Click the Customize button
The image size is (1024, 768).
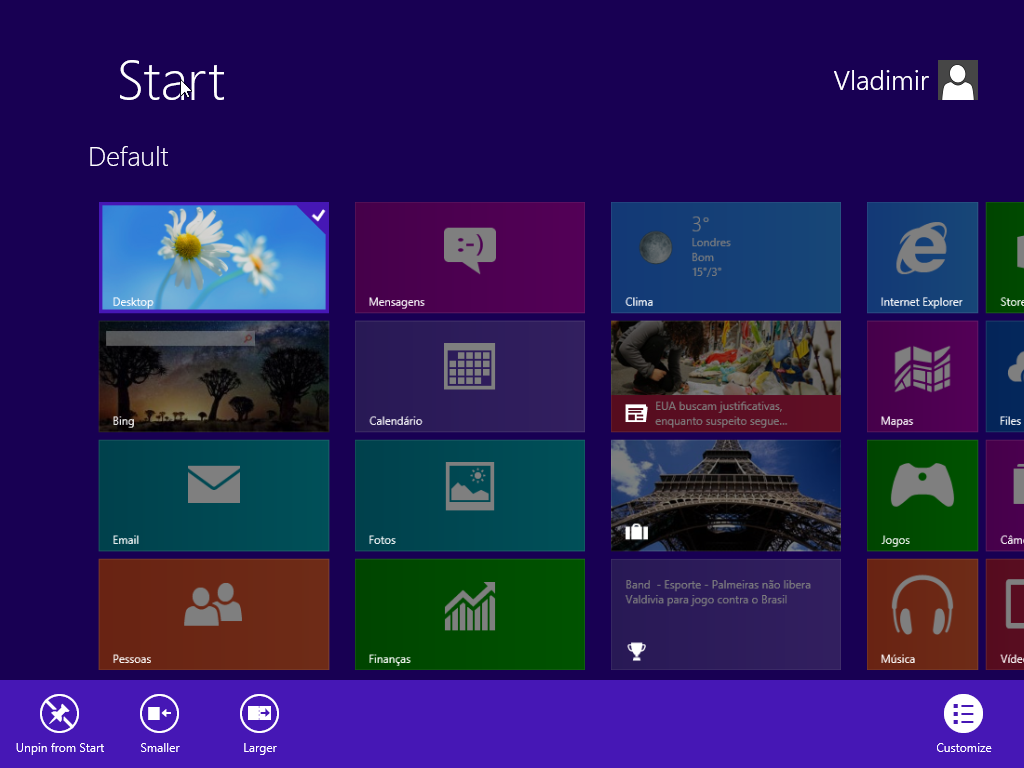coord(963,724)
